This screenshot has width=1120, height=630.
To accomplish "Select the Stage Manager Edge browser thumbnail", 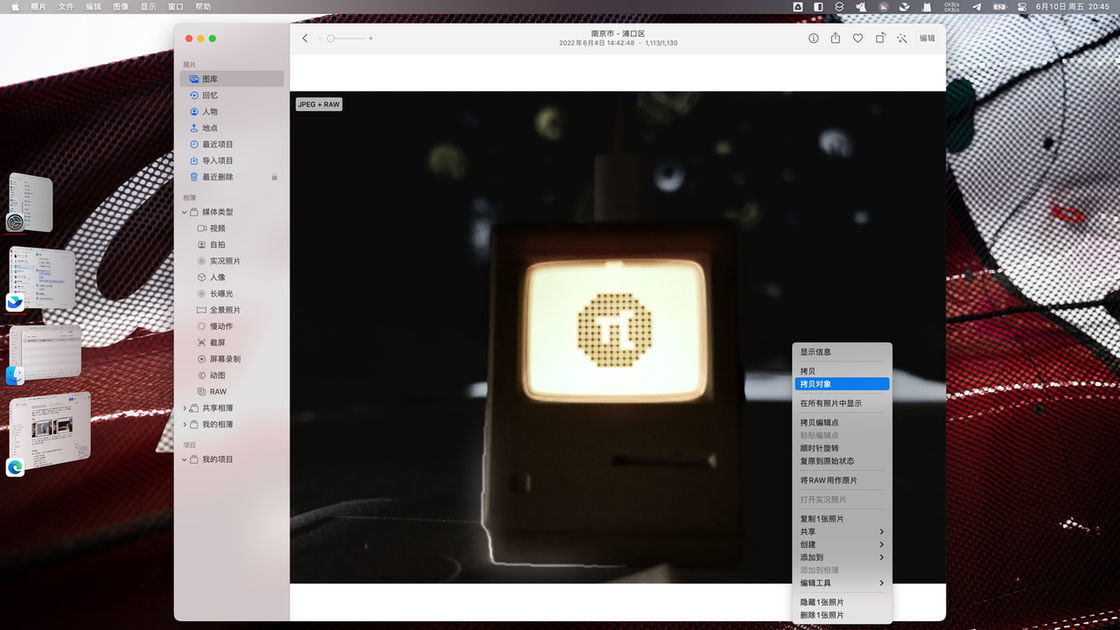I will pyautogui.click(x=50, y=431).
